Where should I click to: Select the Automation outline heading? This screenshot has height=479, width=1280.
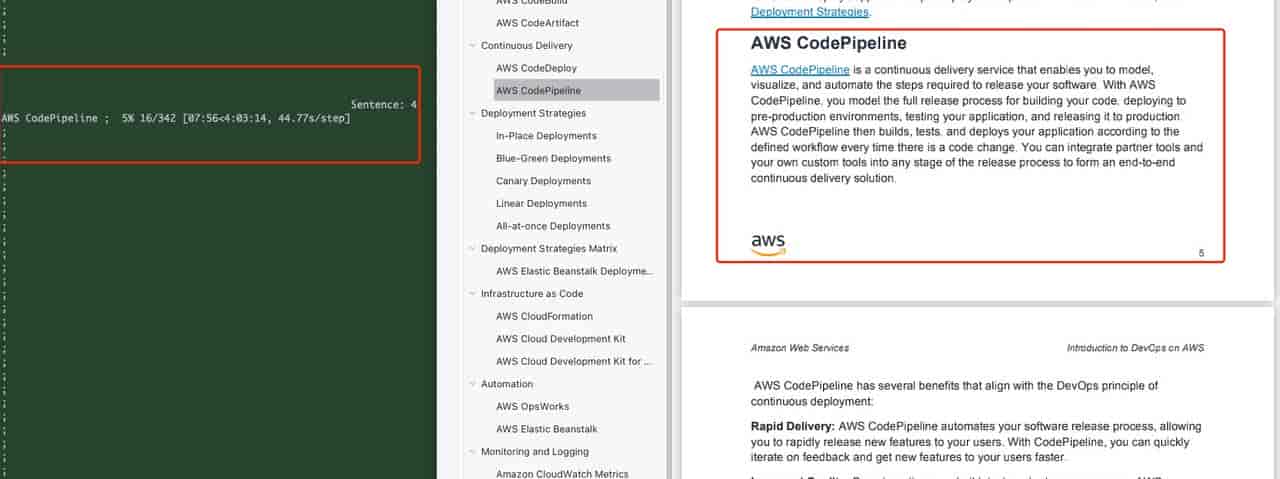(x=507, y=384)
